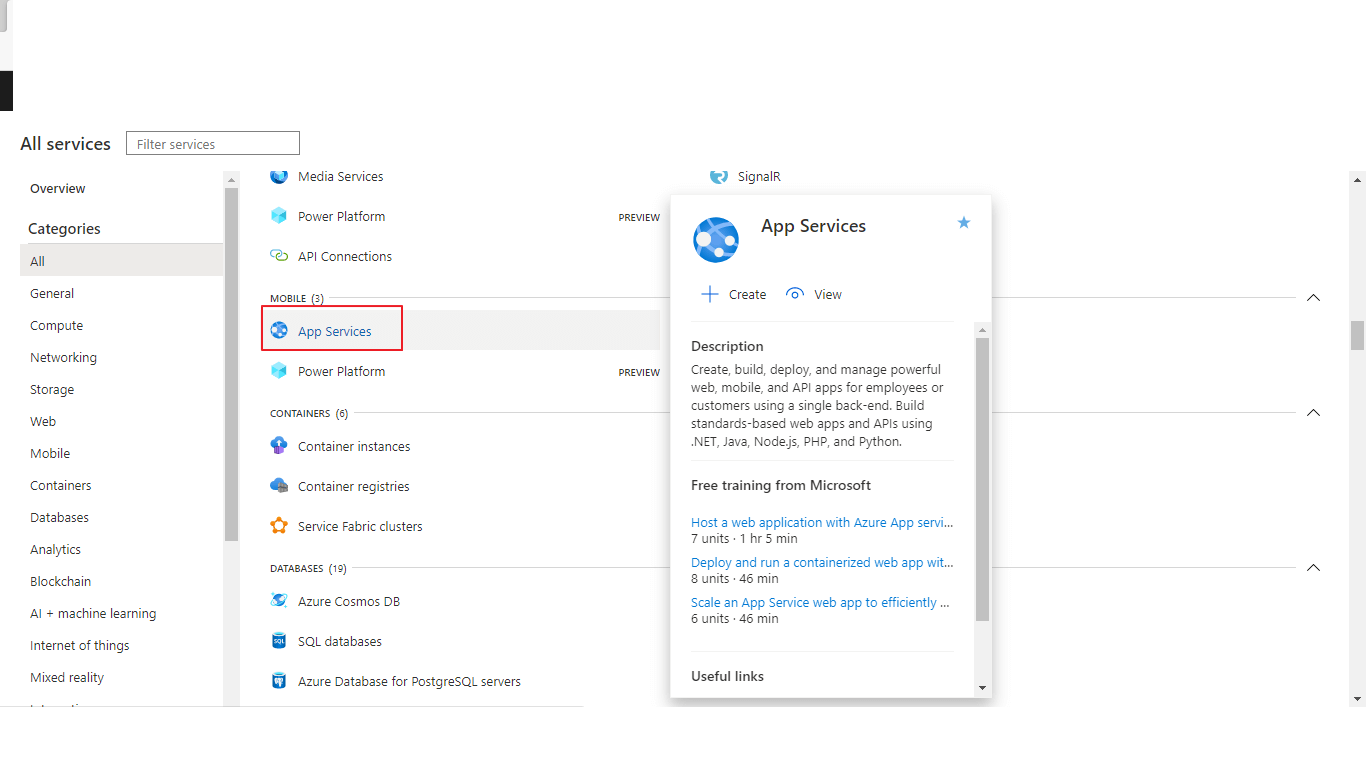This screenshot has width=1366, height=768.
Task: Select the Mixed reality category
Action: click(x=67, y=677)
